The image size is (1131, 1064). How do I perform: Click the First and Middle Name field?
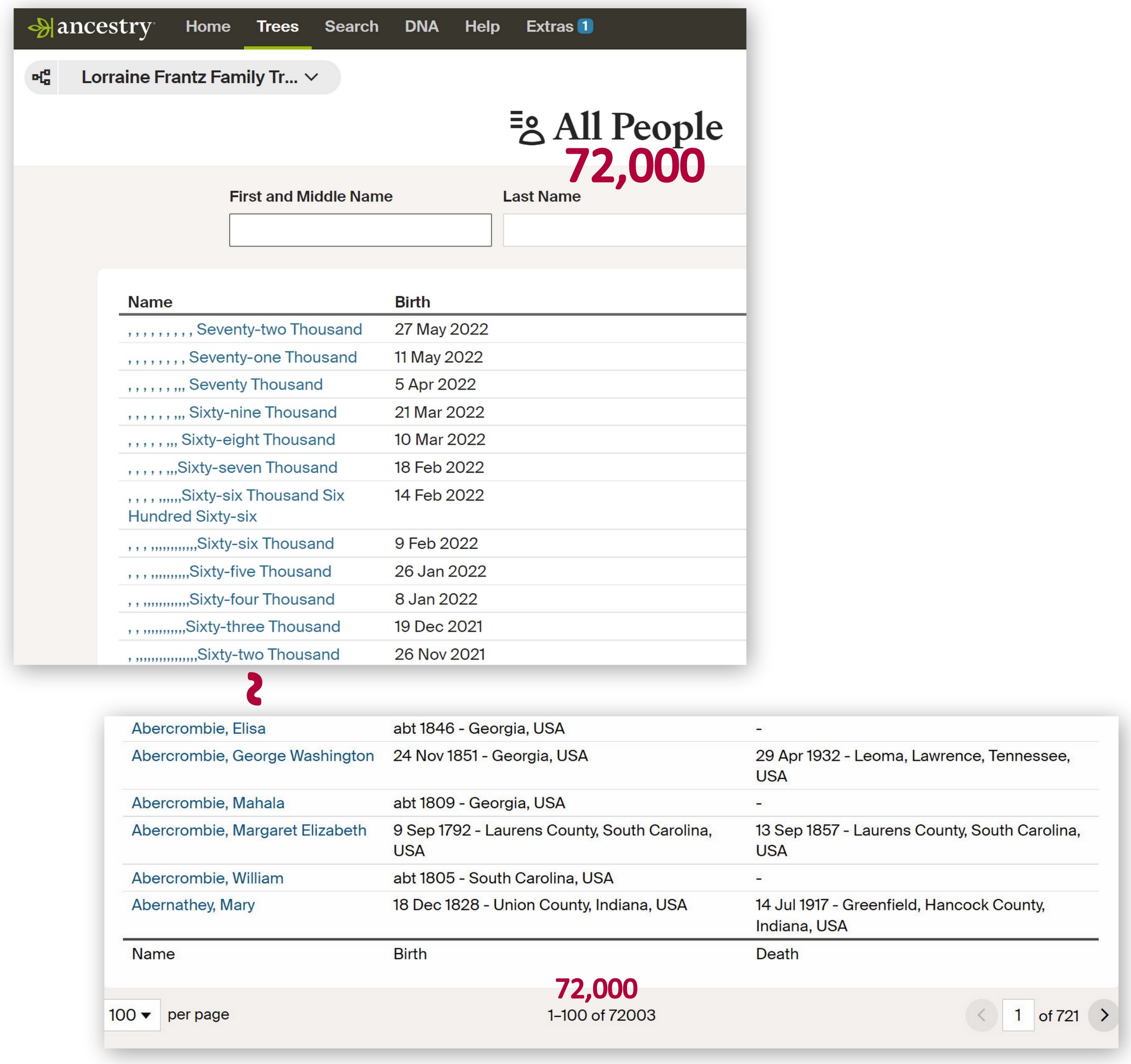[x=360, y=230]
